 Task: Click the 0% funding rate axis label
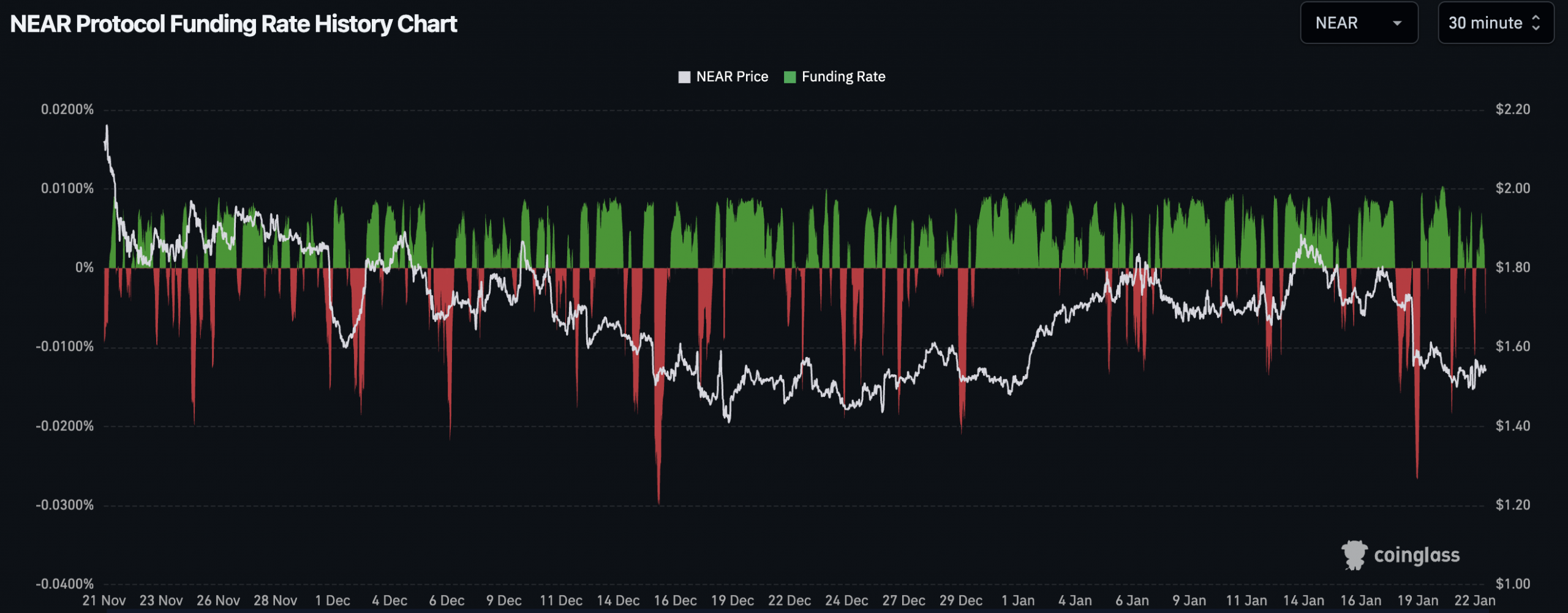coord(85,268)
